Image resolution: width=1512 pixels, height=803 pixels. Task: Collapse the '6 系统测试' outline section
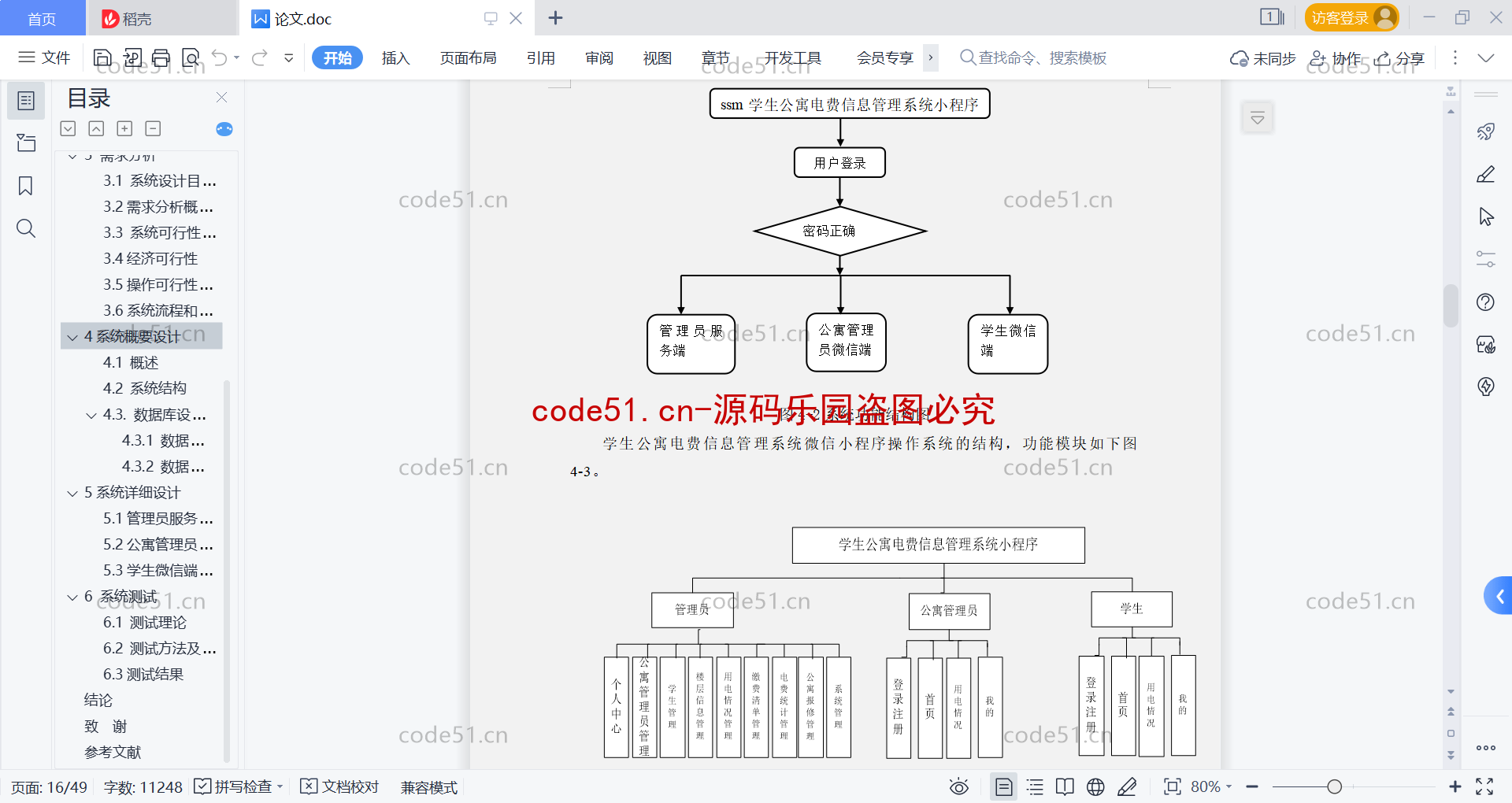(72, 597)
